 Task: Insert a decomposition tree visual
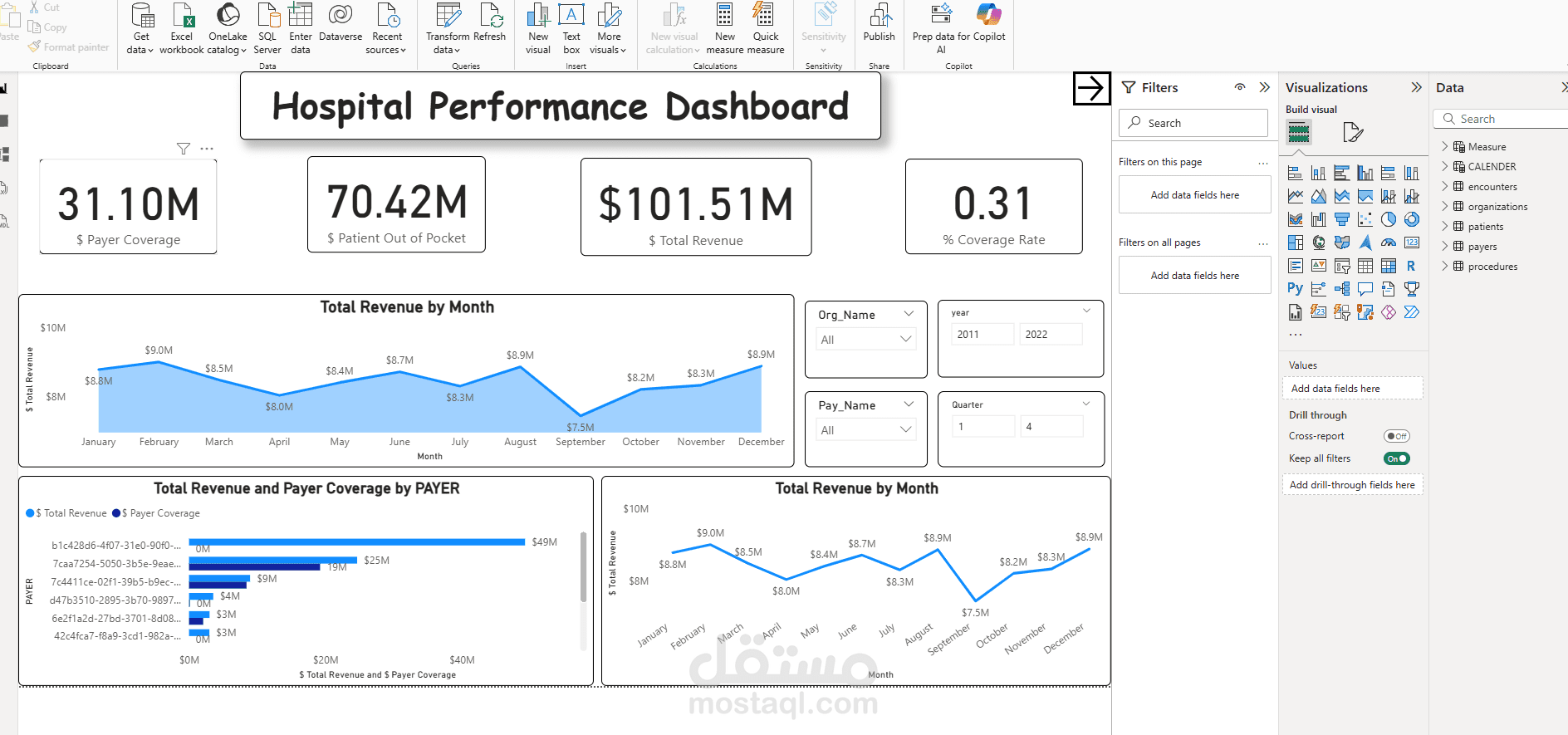pos(1341,289)
